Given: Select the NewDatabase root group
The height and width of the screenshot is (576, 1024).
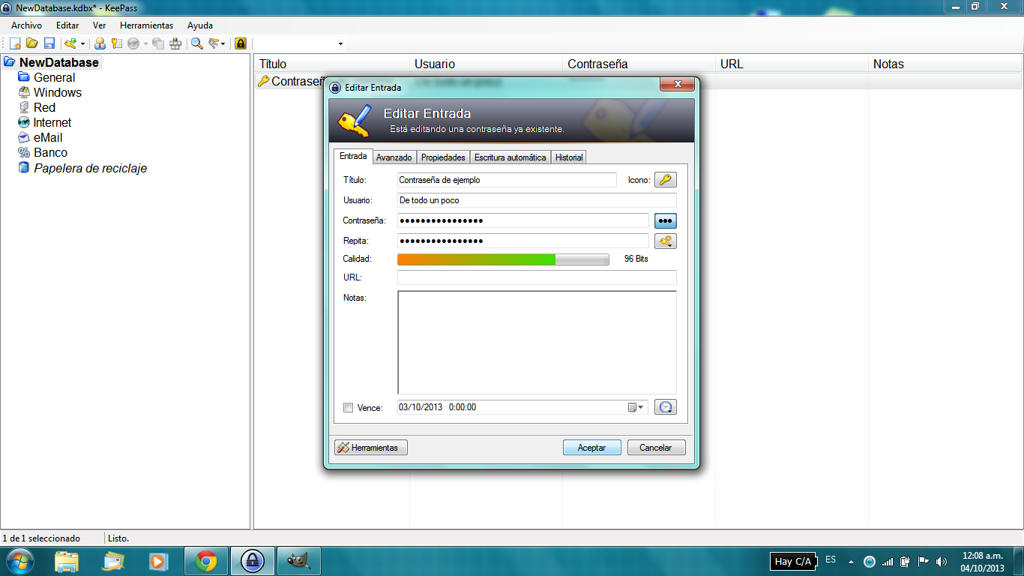Looking at the screenshot, I should pyautogui.click(x=59, y=63).
